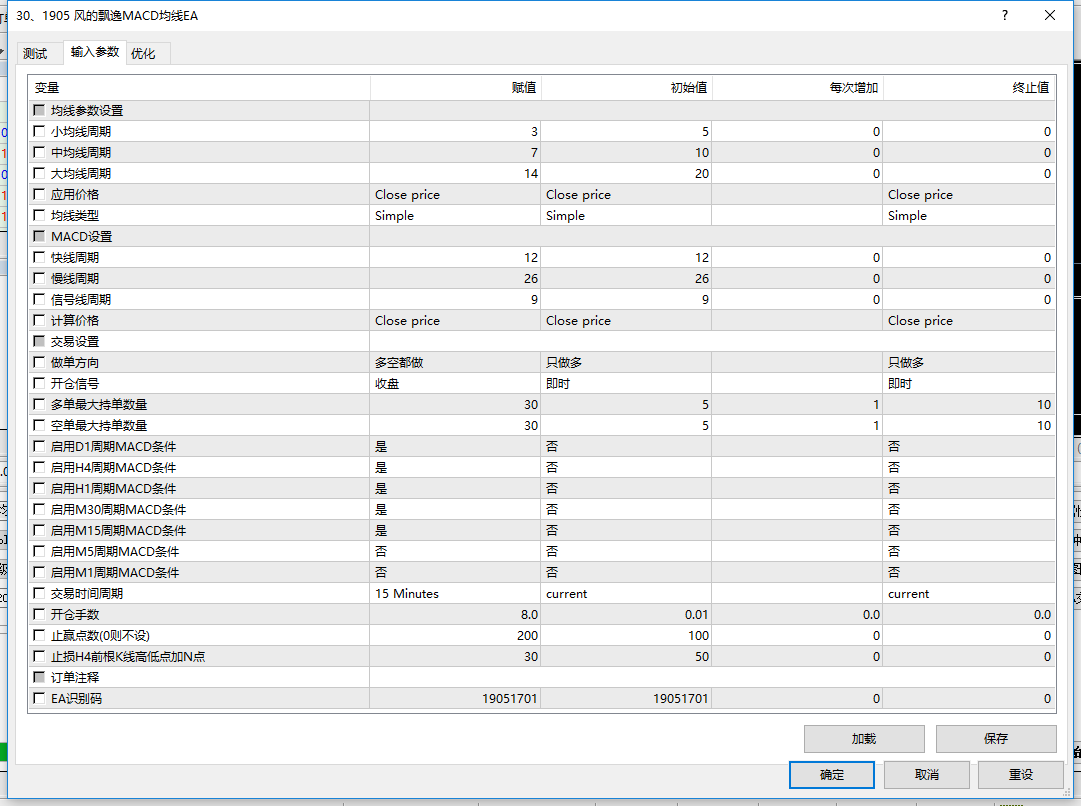Click 多单最大持单数量 每次增加 value 1
Image resolution: width=1081 pixels, height=806 pixels.
coord(797,405)
